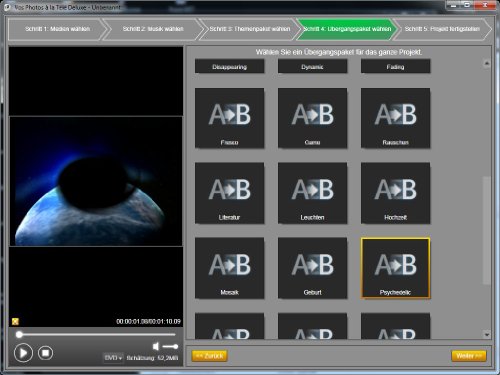
Task: Close the application window
Action: (x=485, y=5)
